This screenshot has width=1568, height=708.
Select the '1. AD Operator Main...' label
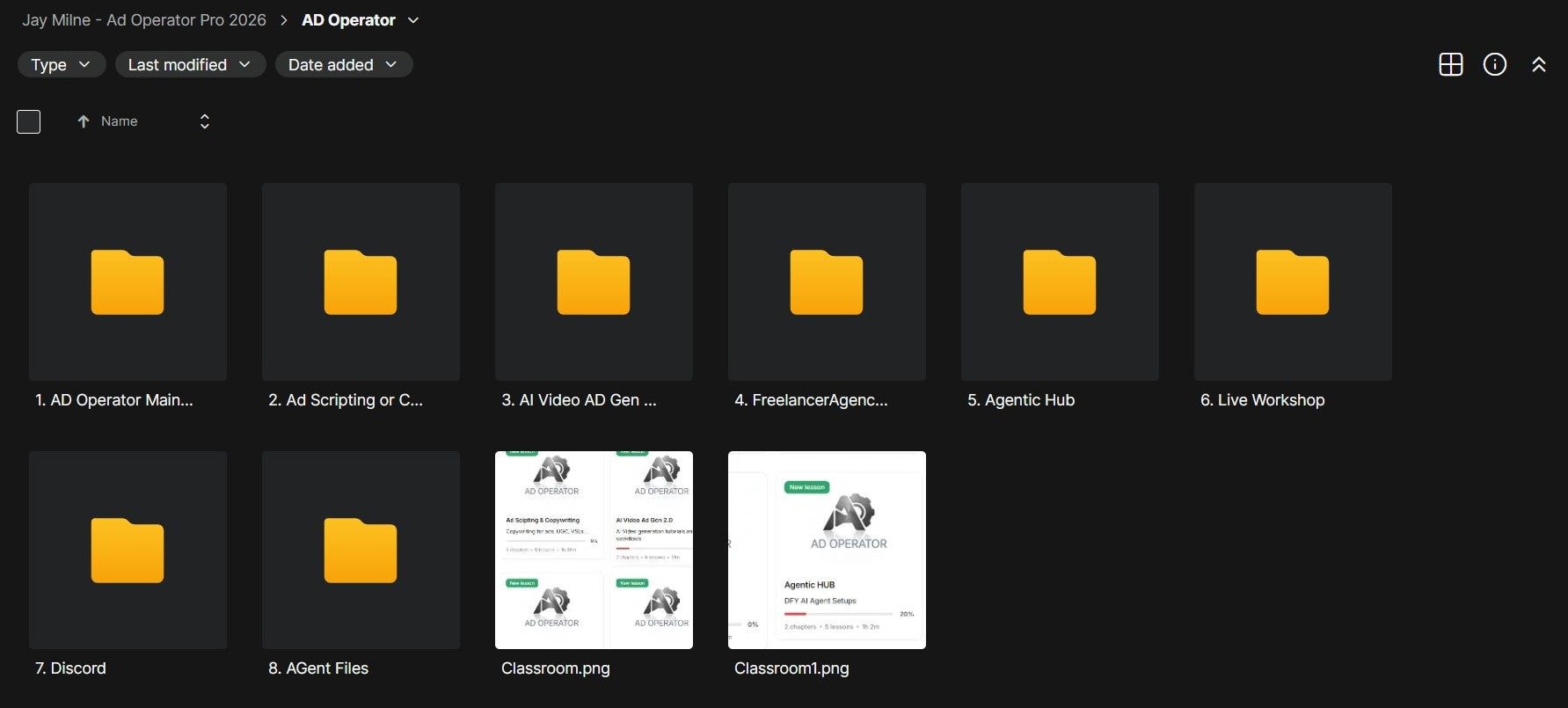coord(114,400)
